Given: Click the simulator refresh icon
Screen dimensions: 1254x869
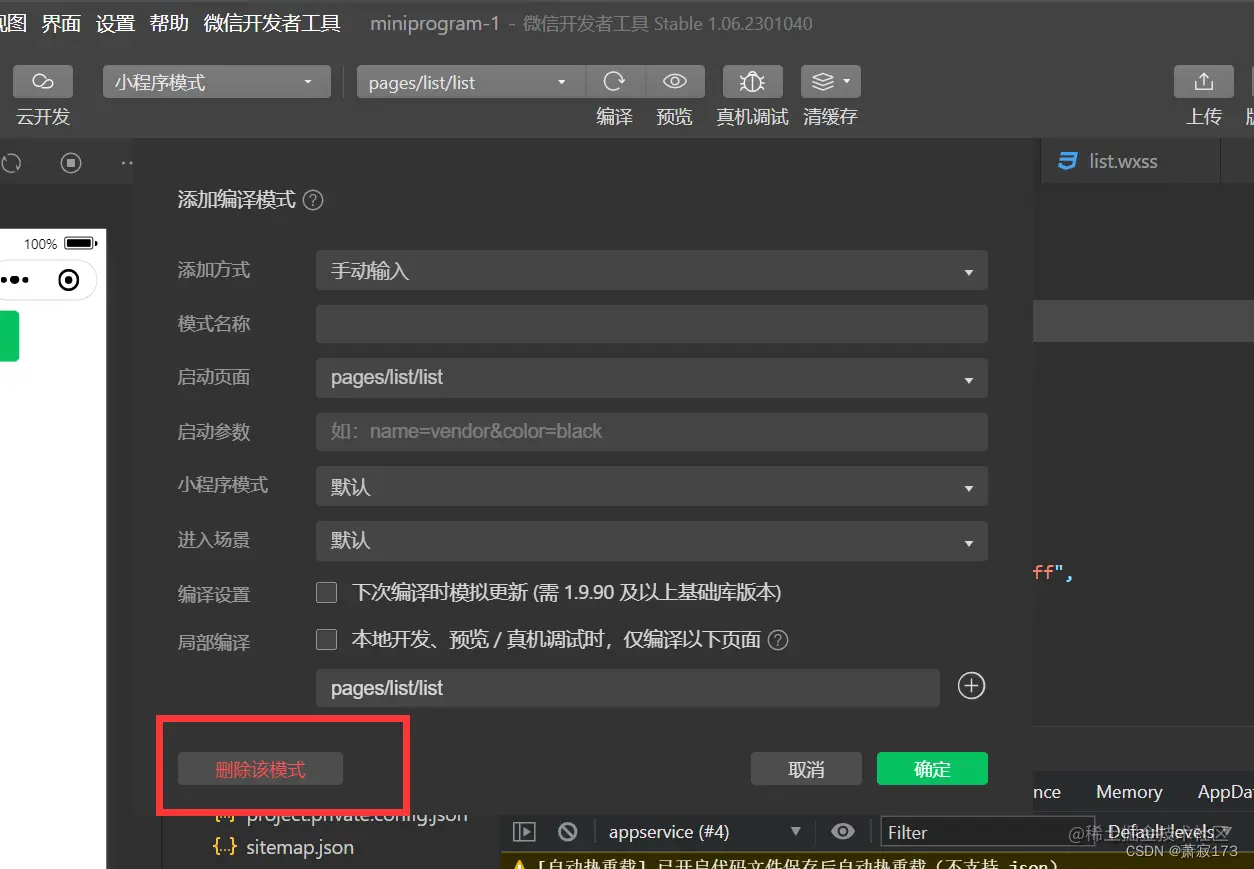Looking at the screenshot, I should point(12,162).
